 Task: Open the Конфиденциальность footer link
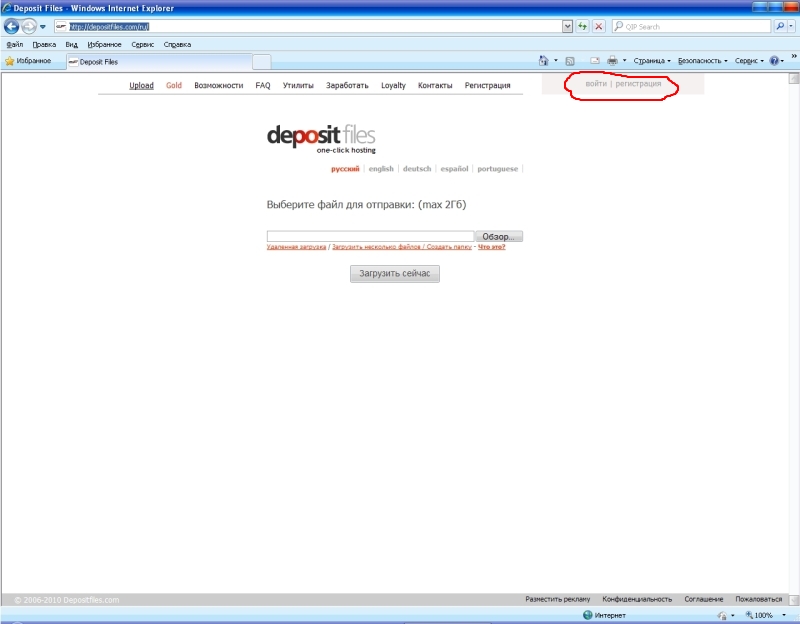click(637, 599)
